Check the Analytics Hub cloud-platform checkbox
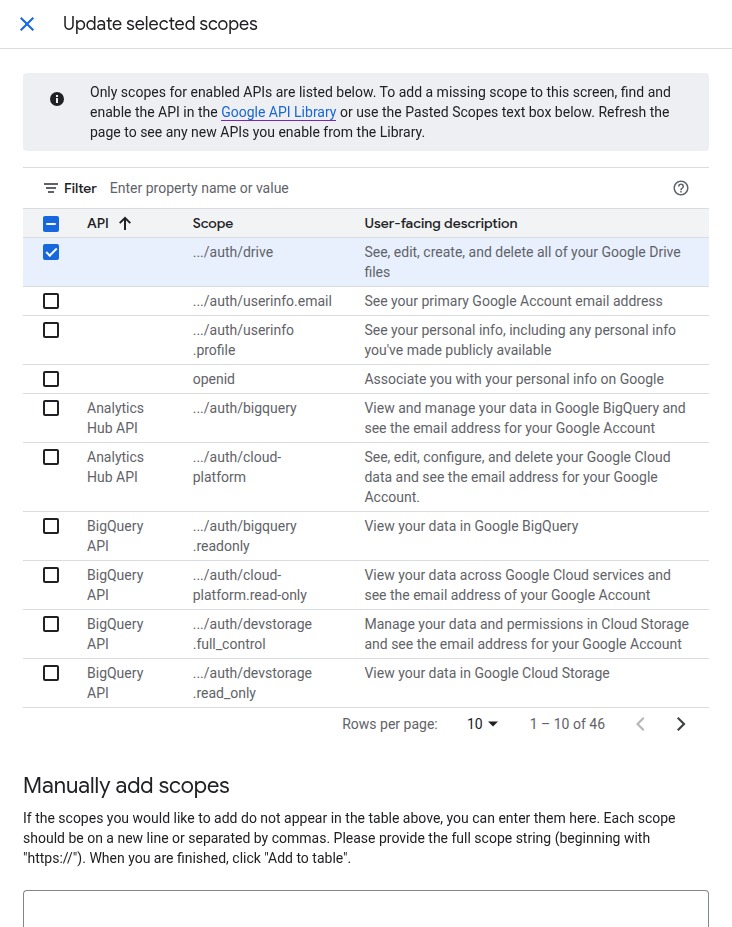Screen dimensions: 732x927 click(51, 457)
